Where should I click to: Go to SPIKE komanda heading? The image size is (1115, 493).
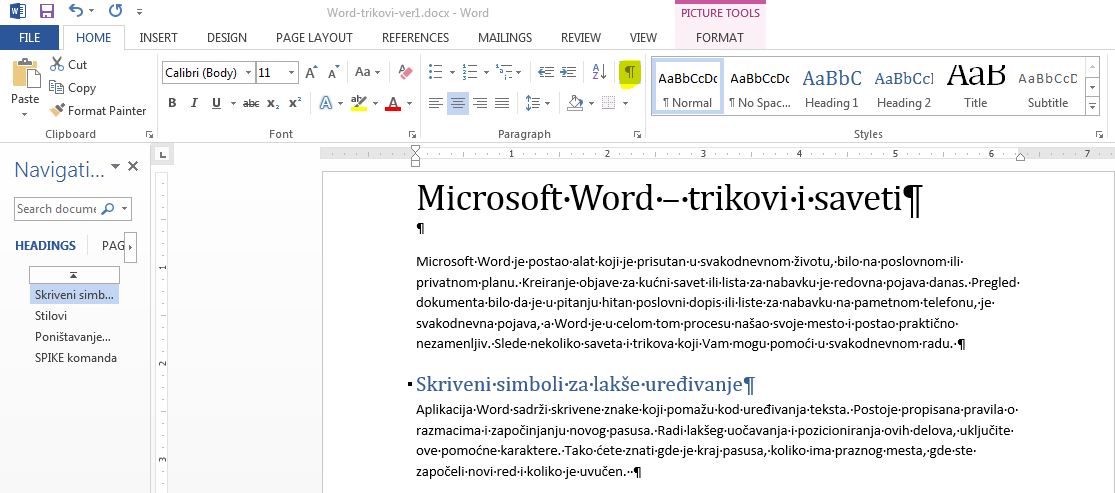(76, 358)
